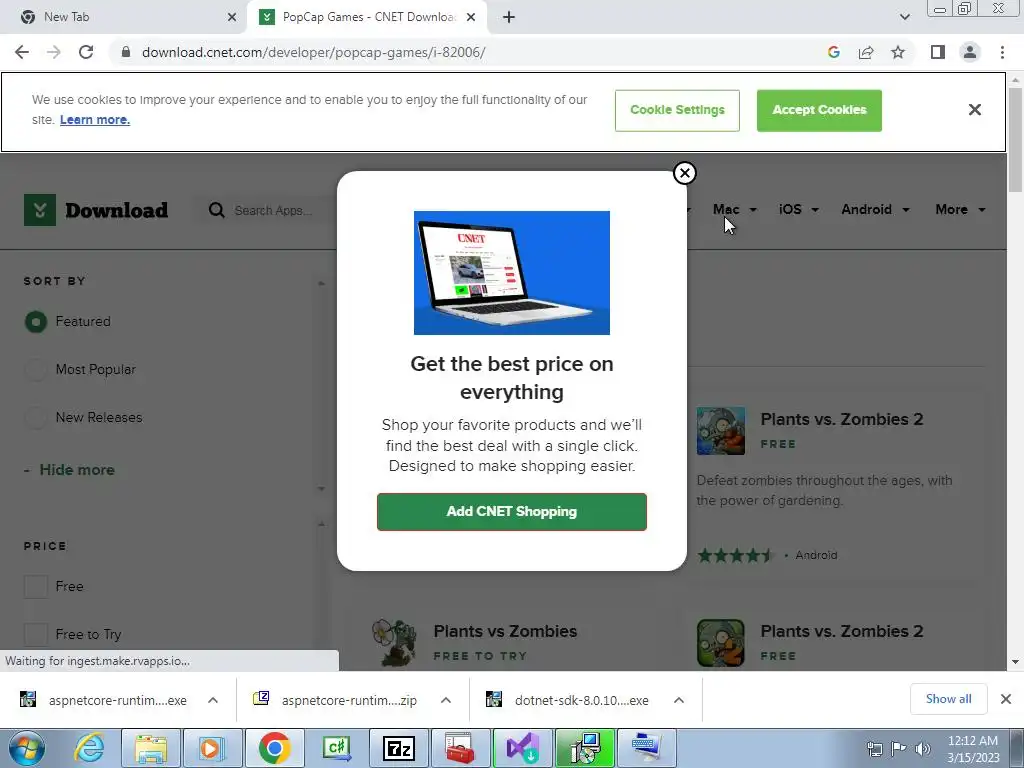
Task: Click the star rating of Plants vs. Zombies 2
Action: (x=736, y=556)
